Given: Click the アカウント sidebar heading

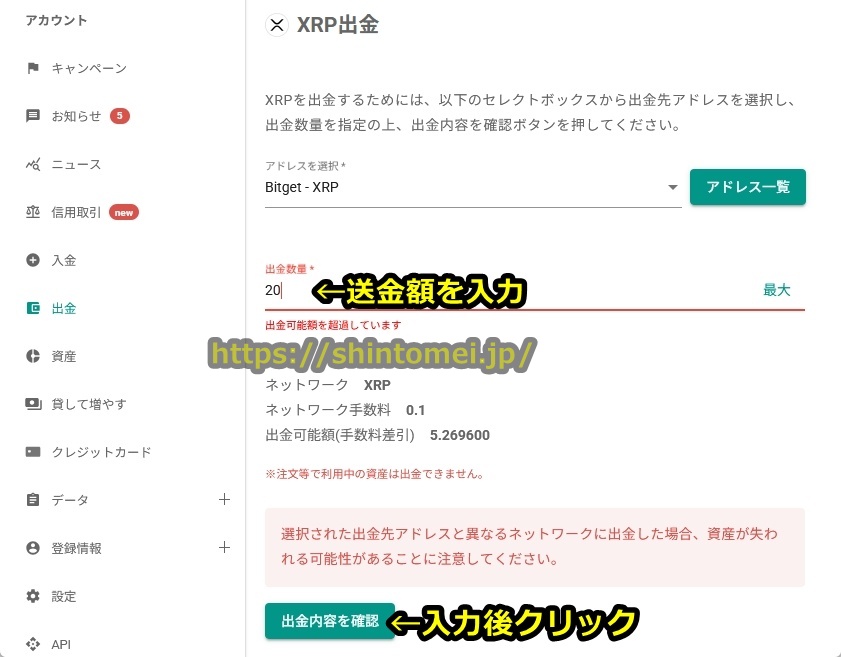Looking at the screenshot, I should pyautogui.click(x=56, y=20).
